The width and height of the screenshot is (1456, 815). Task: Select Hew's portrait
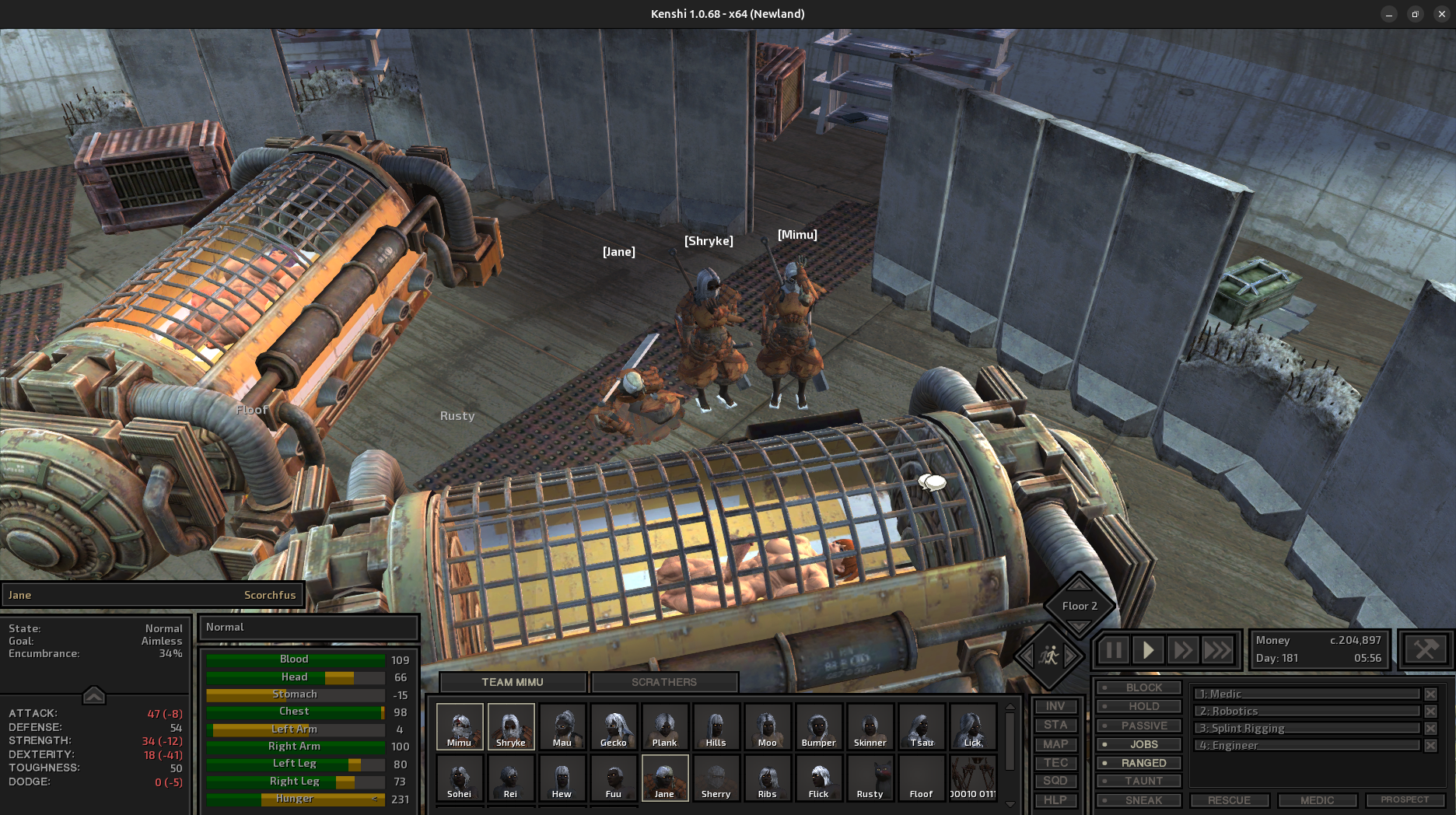click(x=562, y=778)
